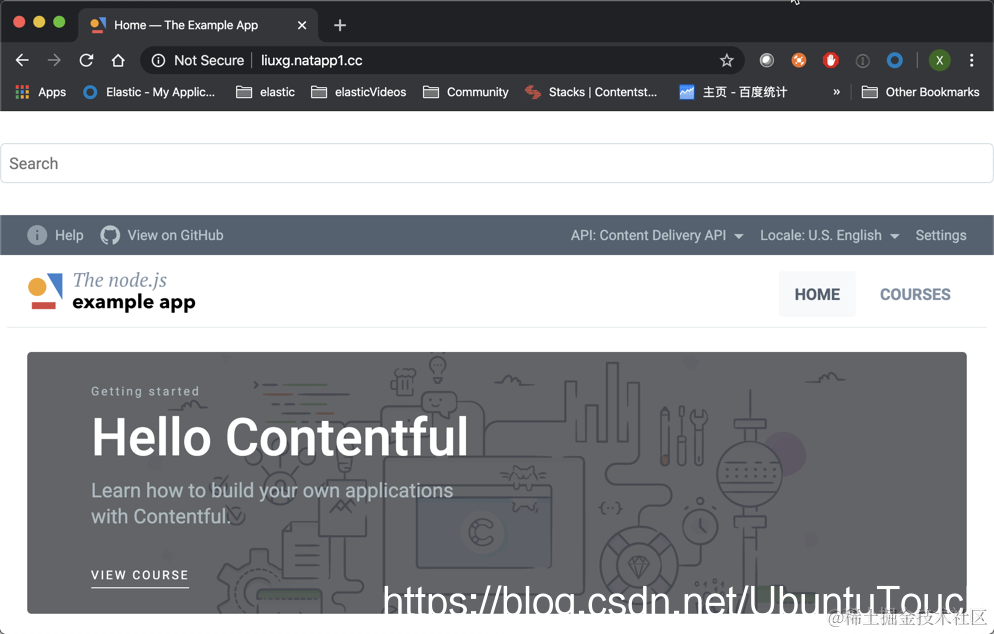Go to browser home icon
The height and width of the screenshot is (634, 994).
(118, 60)
